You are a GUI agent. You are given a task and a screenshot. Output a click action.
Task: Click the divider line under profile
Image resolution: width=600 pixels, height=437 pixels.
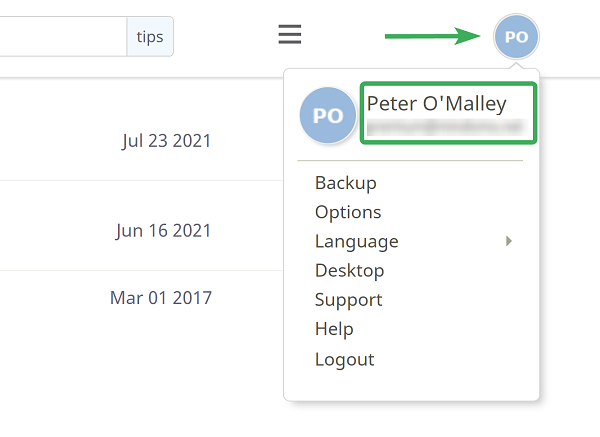pos(410,161)
